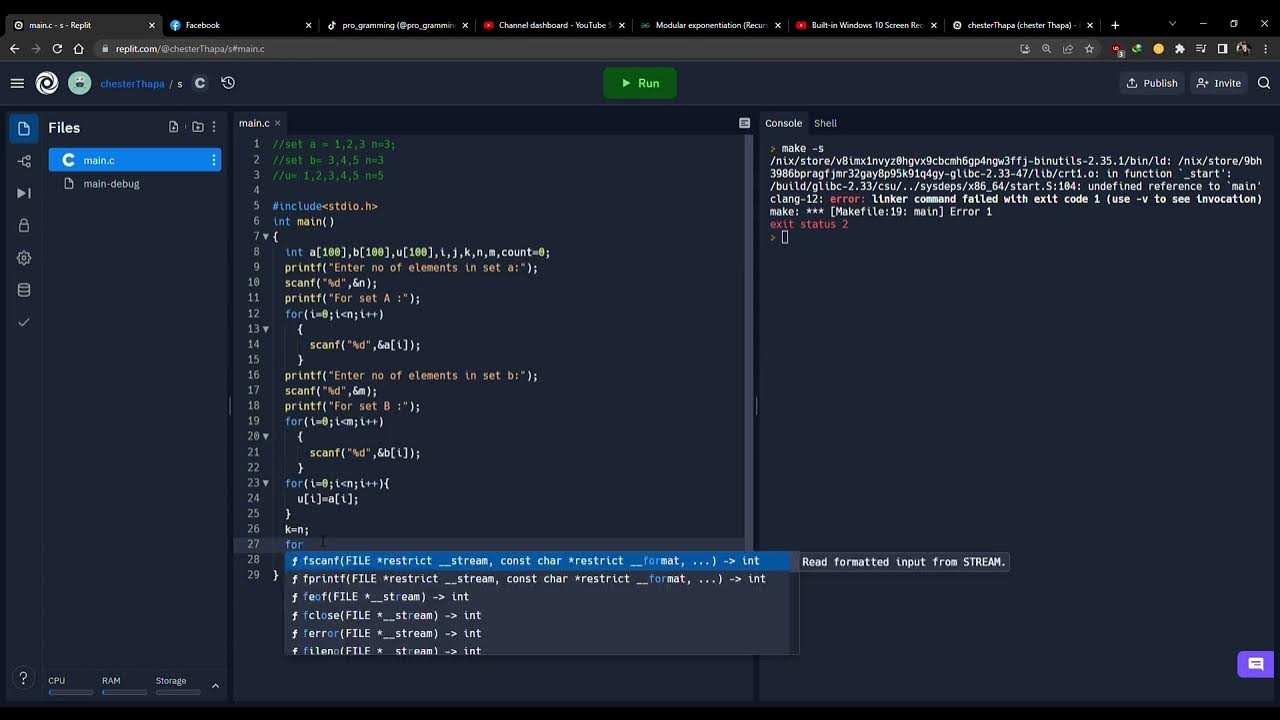
Task: Click the editor pane layout icon
Action: [x=744, y=123]
